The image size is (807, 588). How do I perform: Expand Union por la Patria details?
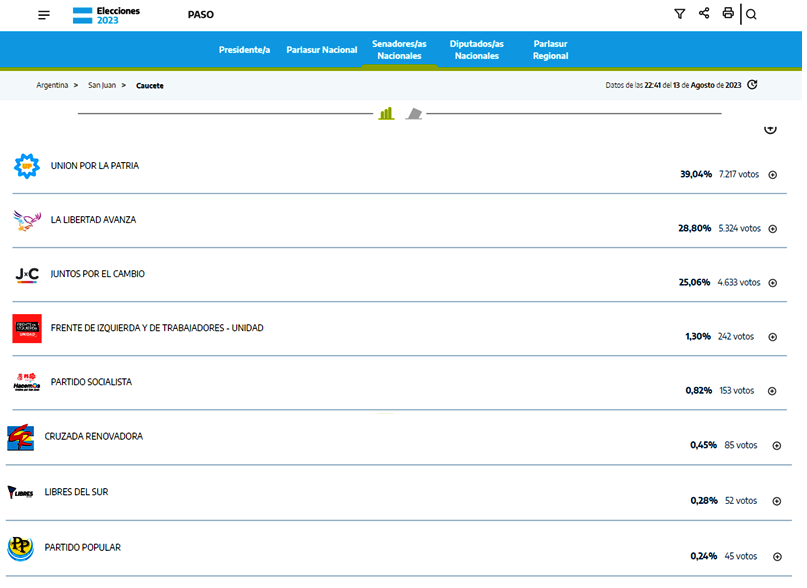772,175
